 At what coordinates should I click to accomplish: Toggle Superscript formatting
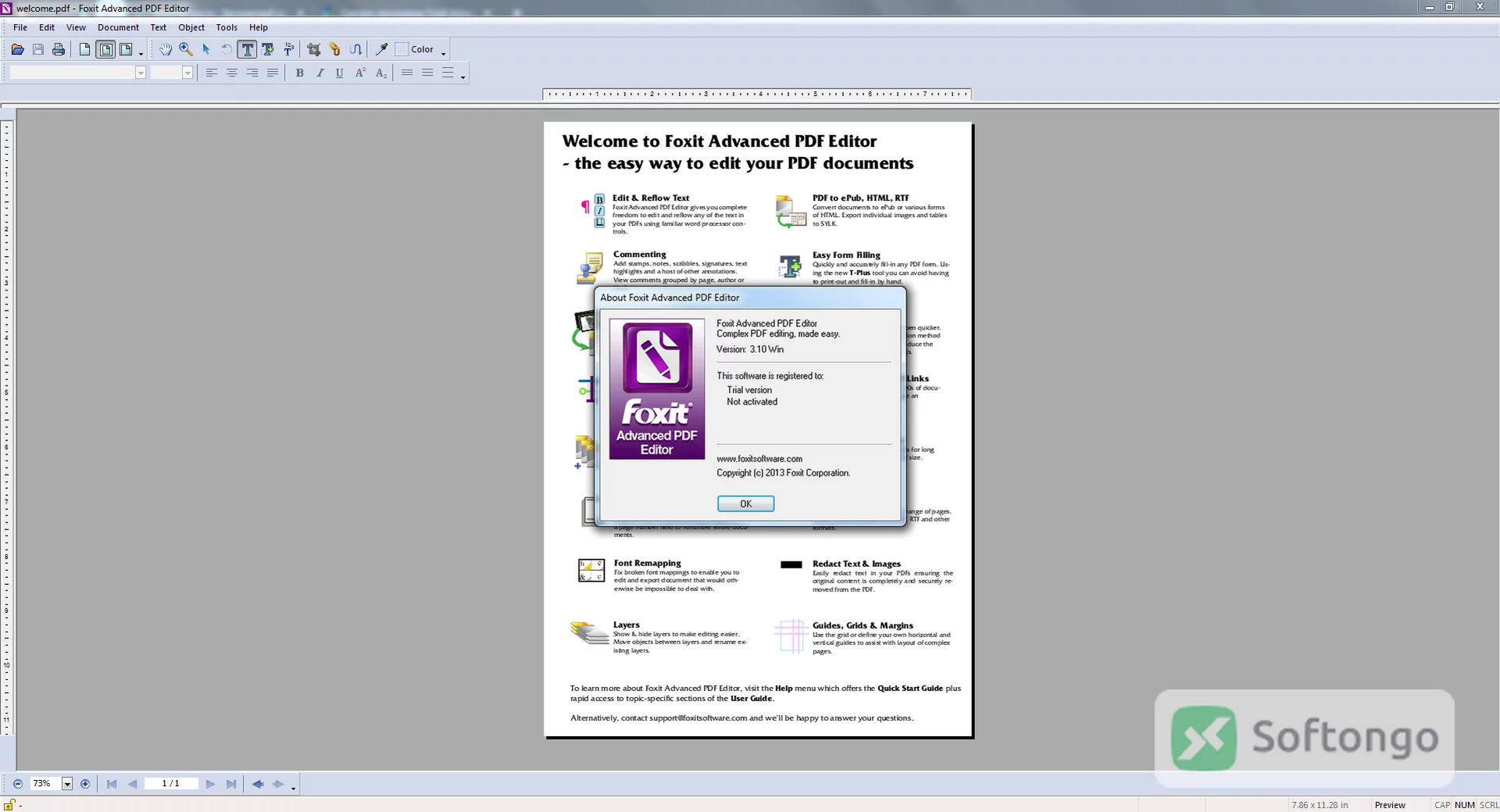360,73
